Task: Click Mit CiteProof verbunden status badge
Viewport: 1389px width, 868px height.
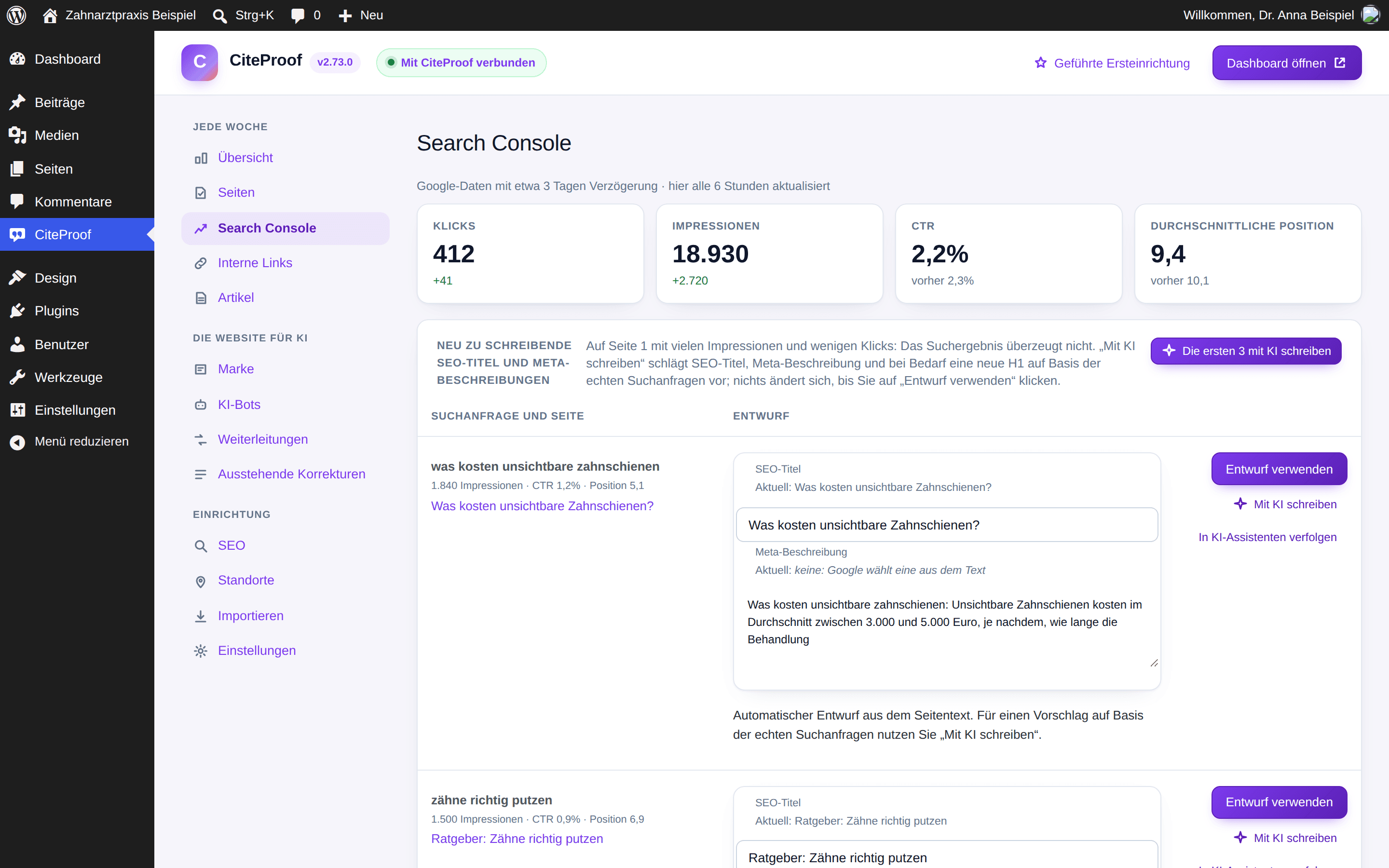Action: (x=462, y=63)
